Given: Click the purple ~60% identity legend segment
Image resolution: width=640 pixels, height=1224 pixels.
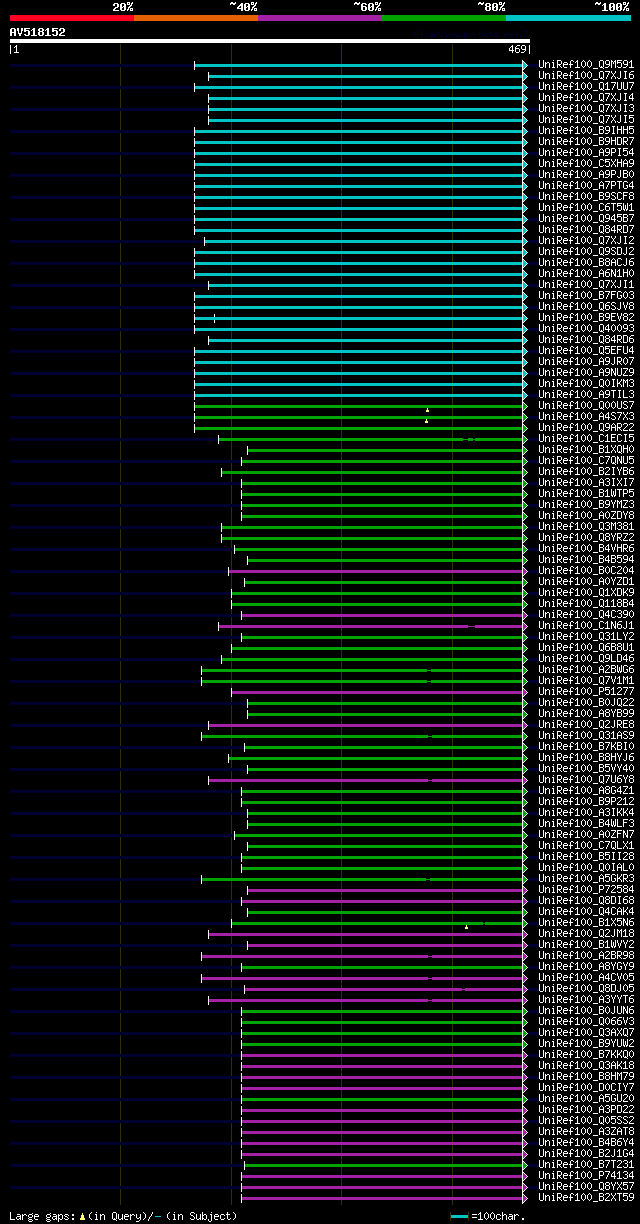Looking at the screenshot, I should coord(320,18).
